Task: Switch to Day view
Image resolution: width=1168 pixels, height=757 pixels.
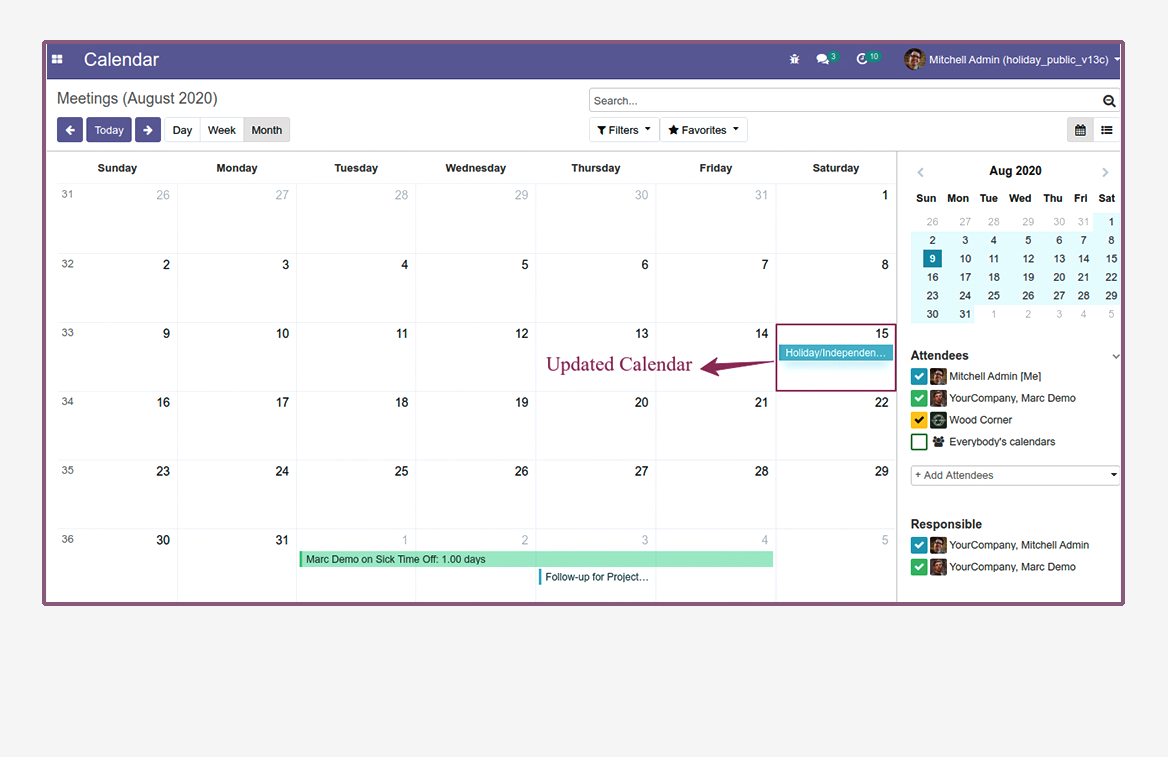Action: [x=182, y=130]
